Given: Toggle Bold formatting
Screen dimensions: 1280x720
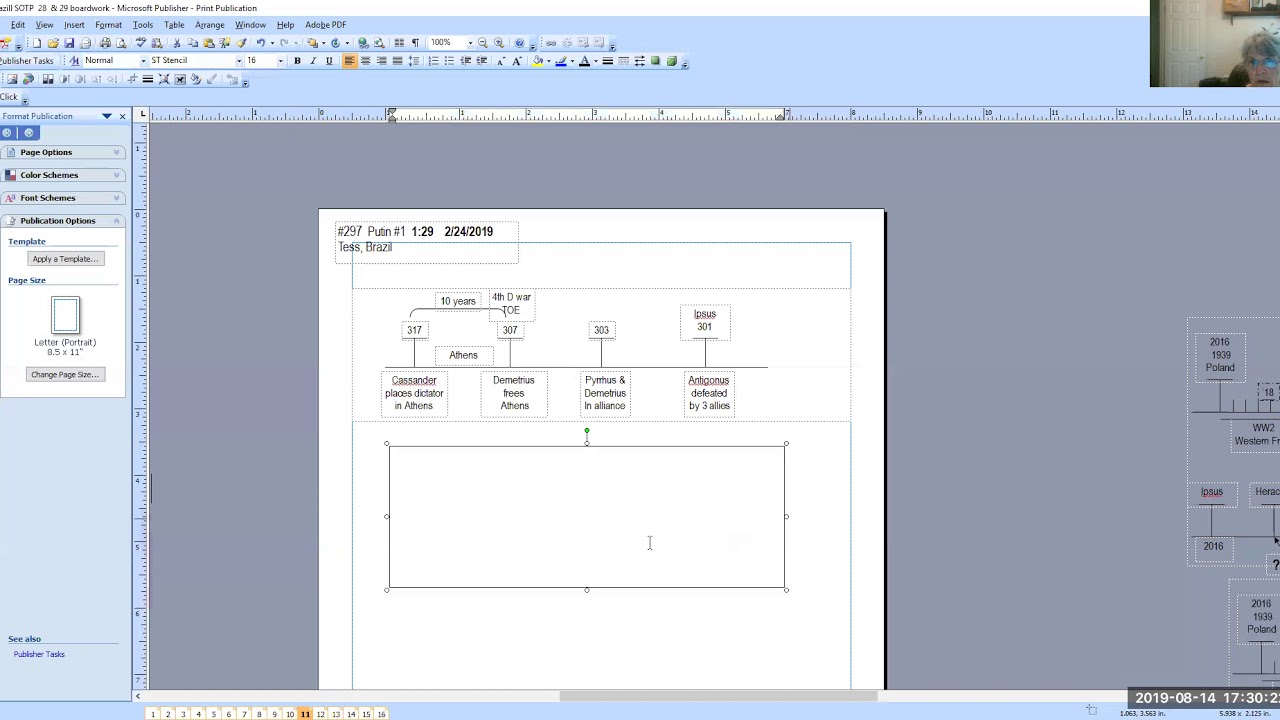Looking at the screenshot, I should (297, 61).
